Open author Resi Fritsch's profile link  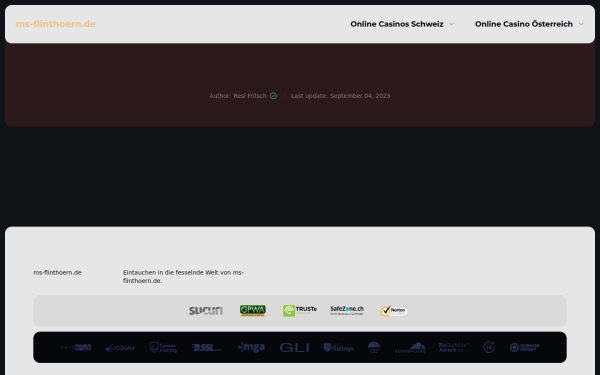tap(250, 96)
